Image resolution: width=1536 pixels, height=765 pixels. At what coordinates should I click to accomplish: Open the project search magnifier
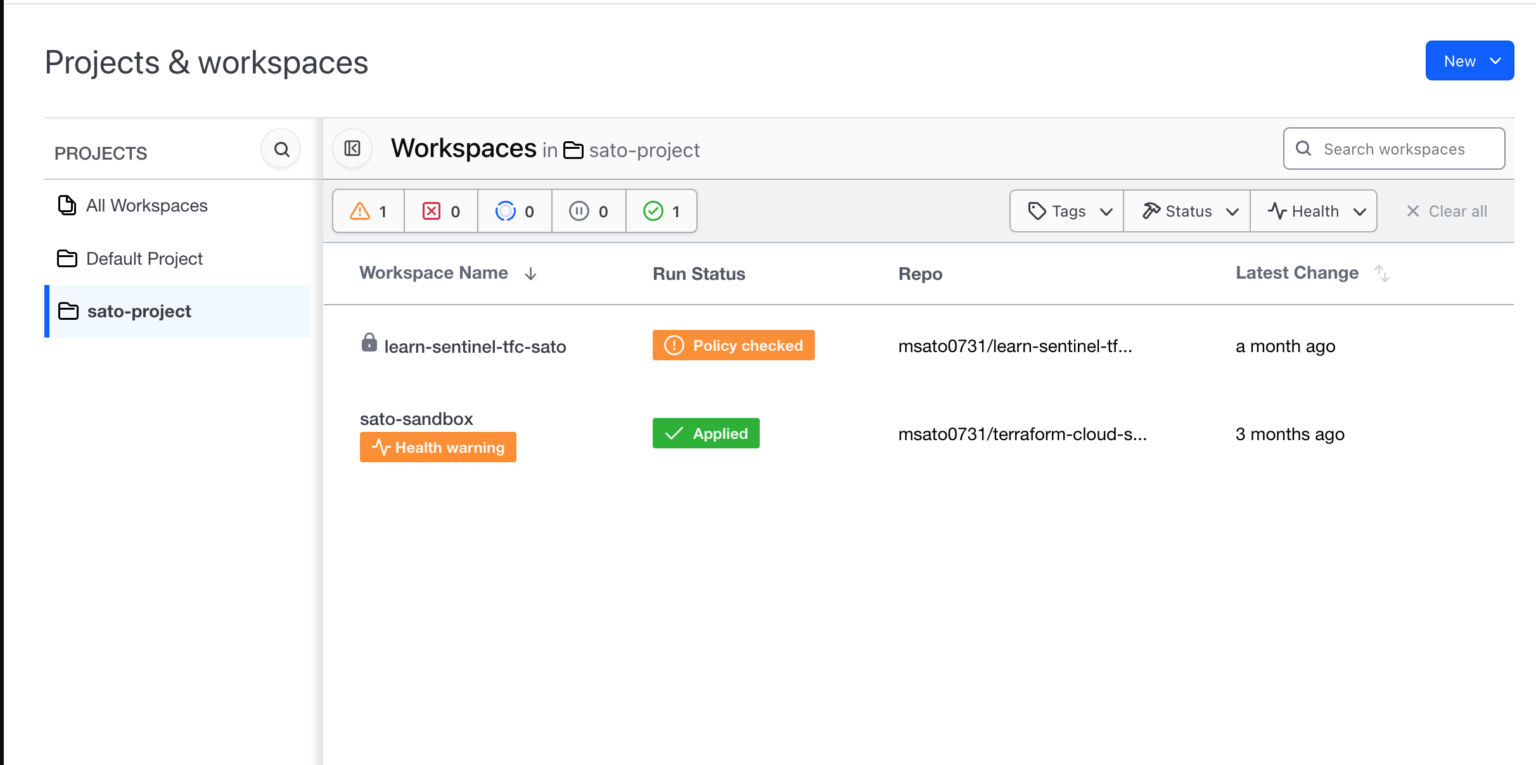point(281,148)
